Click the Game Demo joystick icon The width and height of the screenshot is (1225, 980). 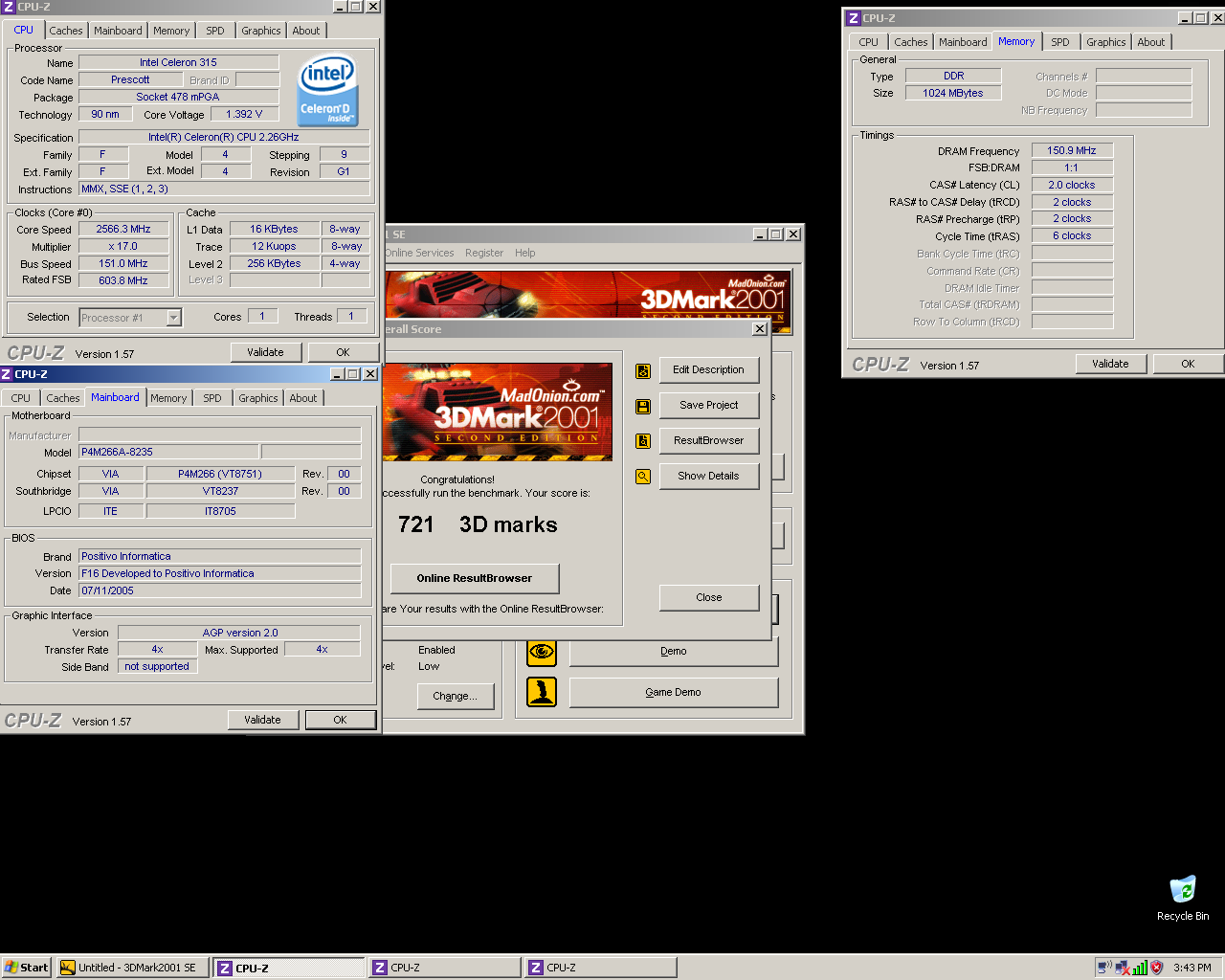click(x=542, y=692)
